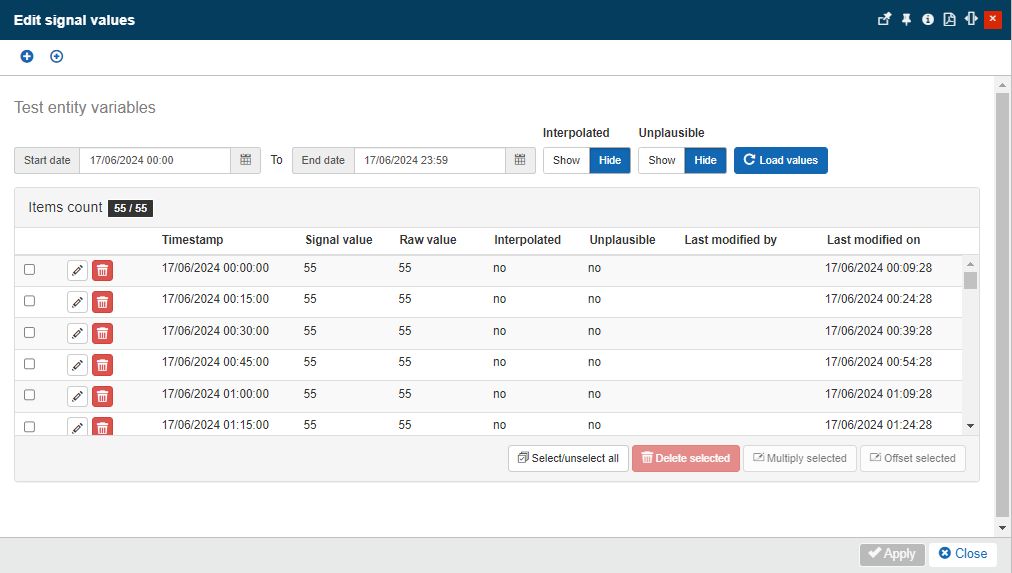Click the open in new window icon

coord(884,19)
